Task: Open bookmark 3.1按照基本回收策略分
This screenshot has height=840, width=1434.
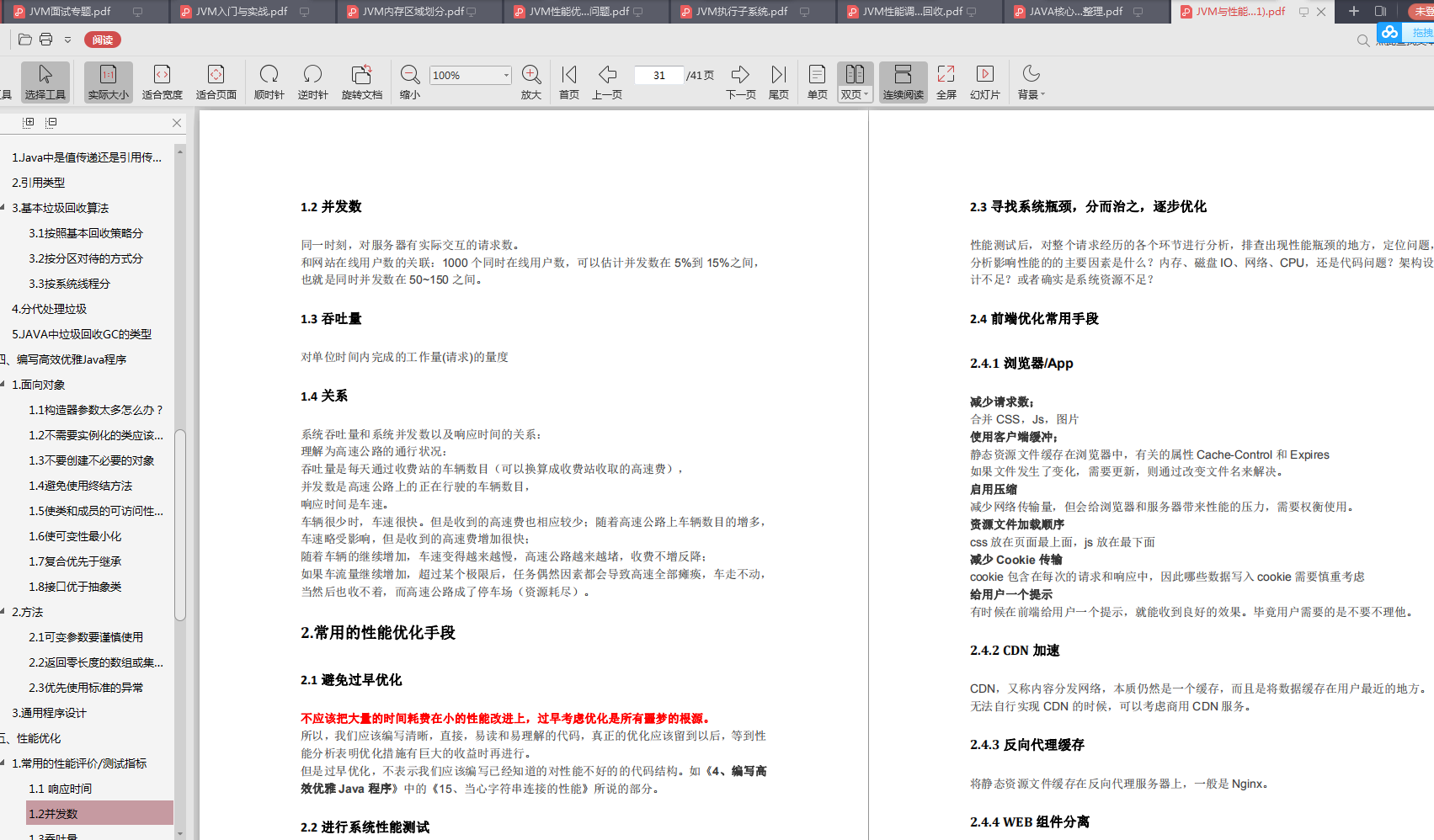Action: pos(86,233)
